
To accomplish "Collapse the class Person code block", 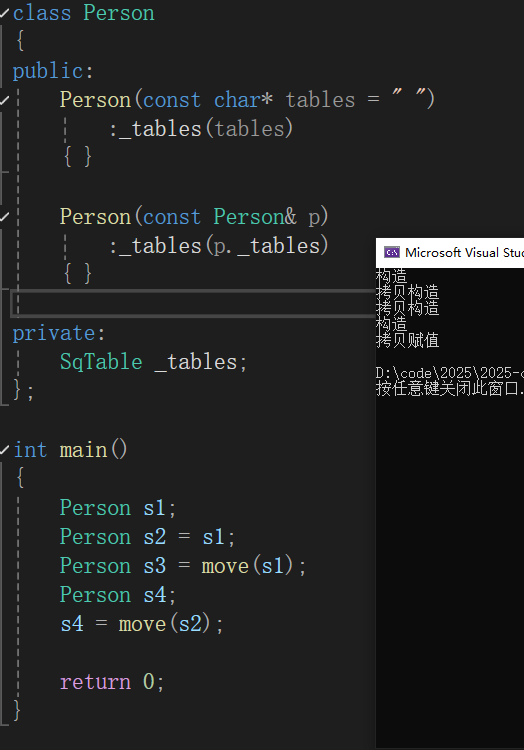I will (x=4, y=13).
